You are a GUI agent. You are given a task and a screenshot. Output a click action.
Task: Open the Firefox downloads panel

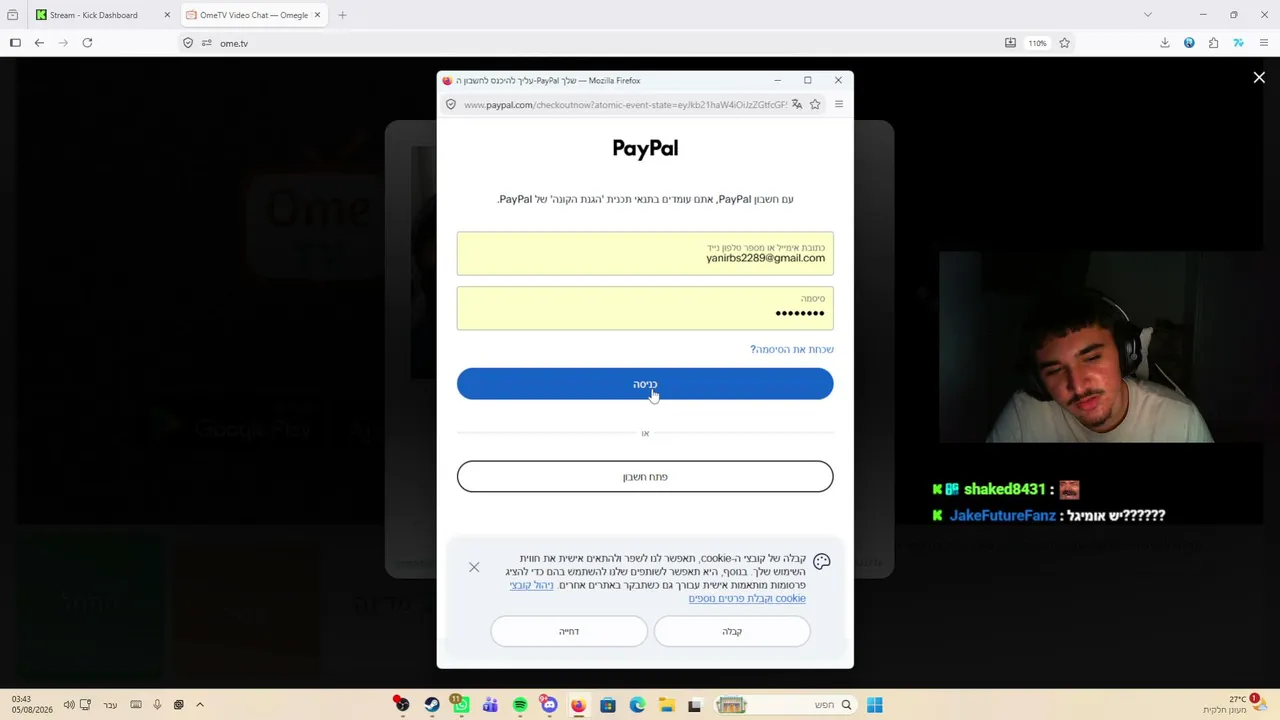coord(1165,43)
